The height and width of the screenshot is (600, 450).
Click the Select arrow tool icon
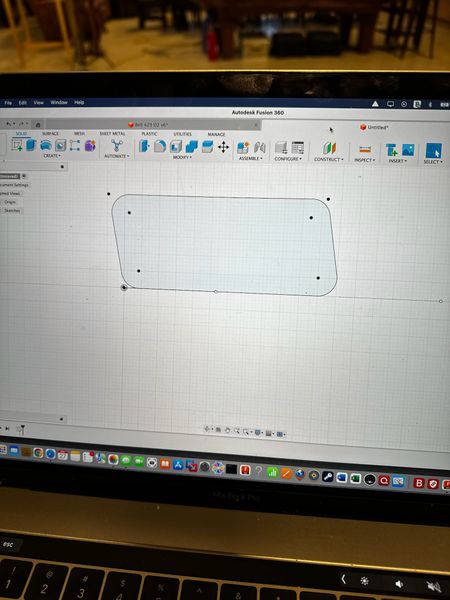[434, 151]
